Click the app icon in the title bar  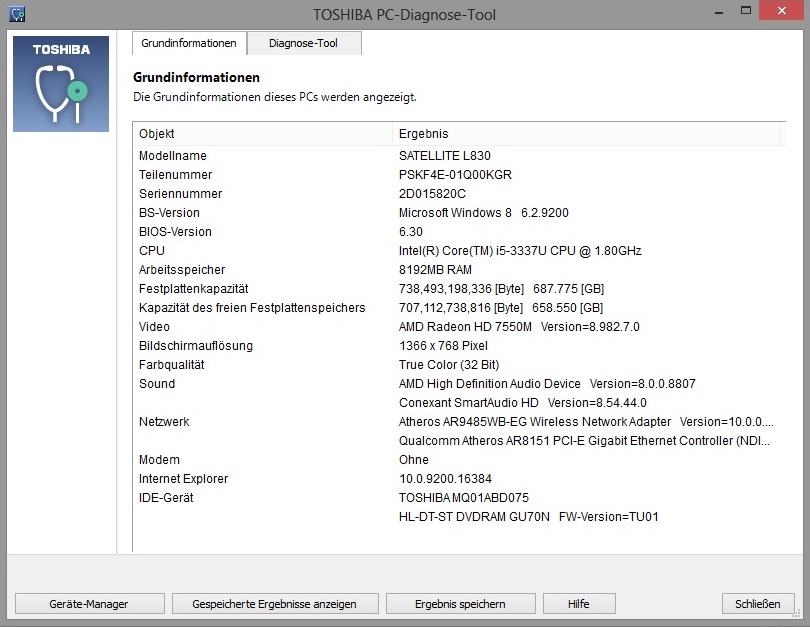17,14
